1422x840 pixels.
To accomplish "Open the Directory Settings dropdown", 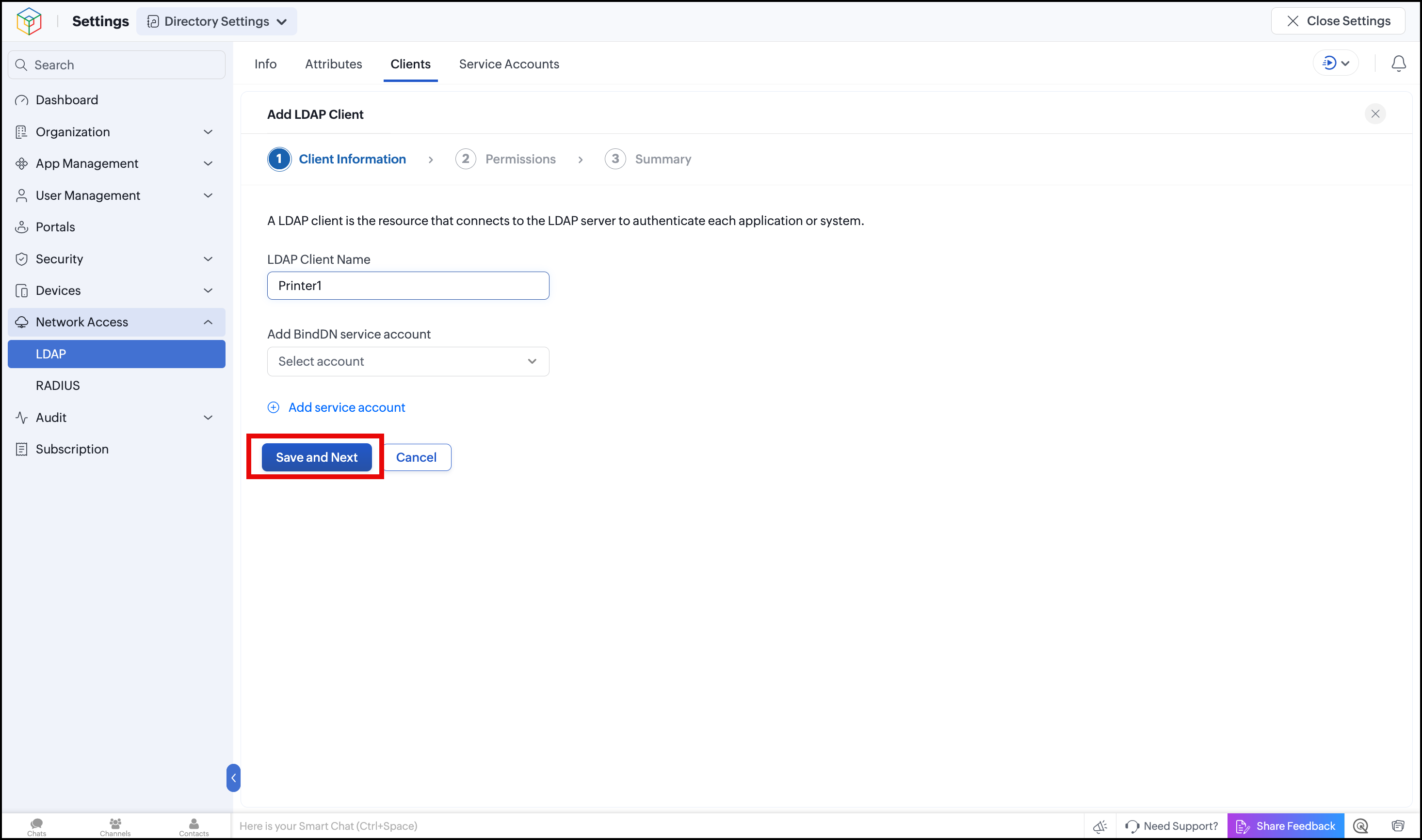I will click(x=217, y=21).
